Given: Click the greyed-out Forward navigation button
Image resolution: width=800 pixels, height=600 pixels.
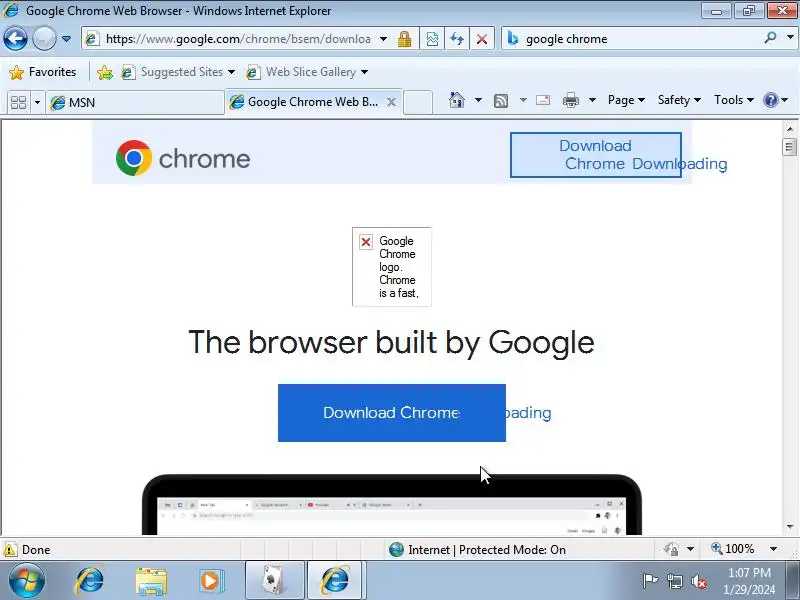Looking at the screenshot, I should pyautogui.click(x=44, y=39).
